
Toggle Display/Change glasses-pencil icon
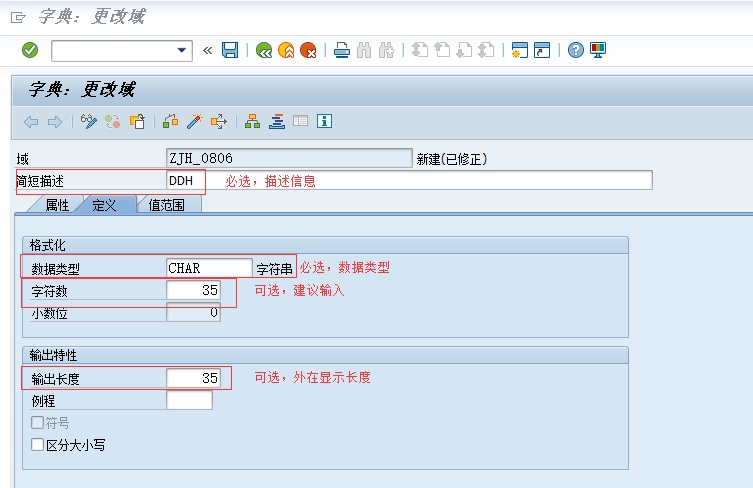89,122
